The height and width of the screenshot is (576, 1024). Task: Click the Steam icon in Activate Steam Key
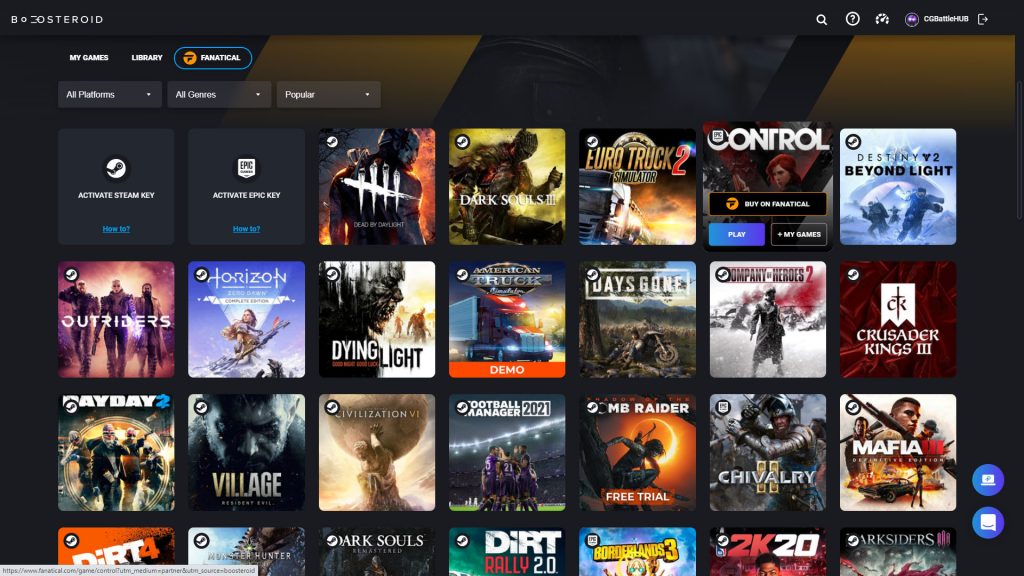coord(116,168)
